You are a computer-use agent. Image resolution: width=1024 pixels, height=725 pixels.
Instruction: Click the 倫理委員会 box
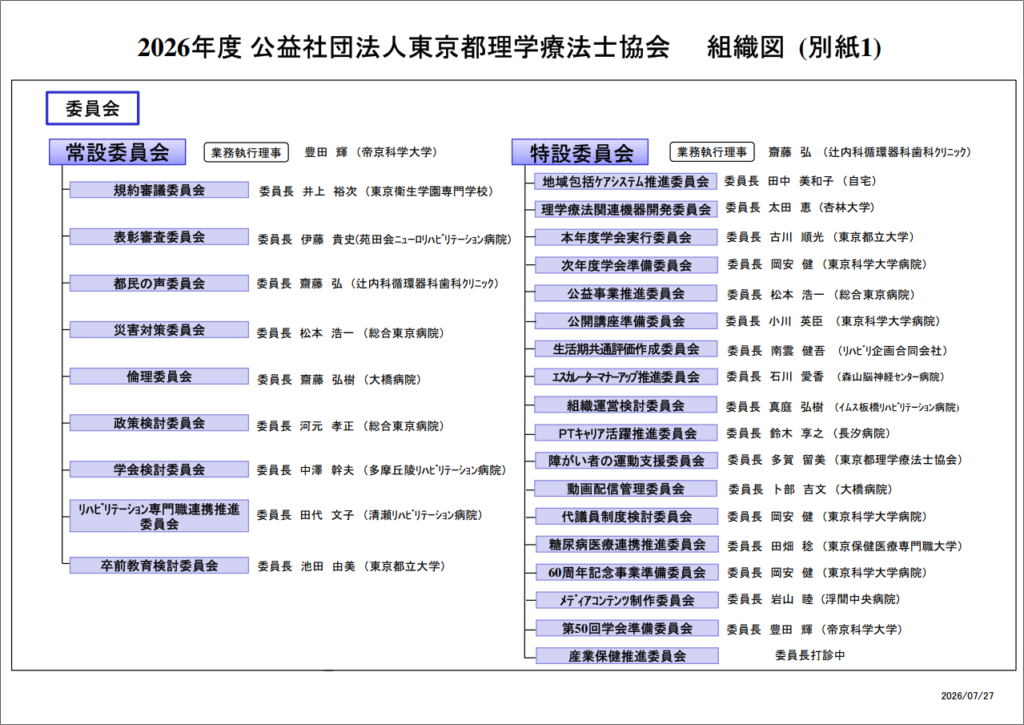[x=159, y=376]
